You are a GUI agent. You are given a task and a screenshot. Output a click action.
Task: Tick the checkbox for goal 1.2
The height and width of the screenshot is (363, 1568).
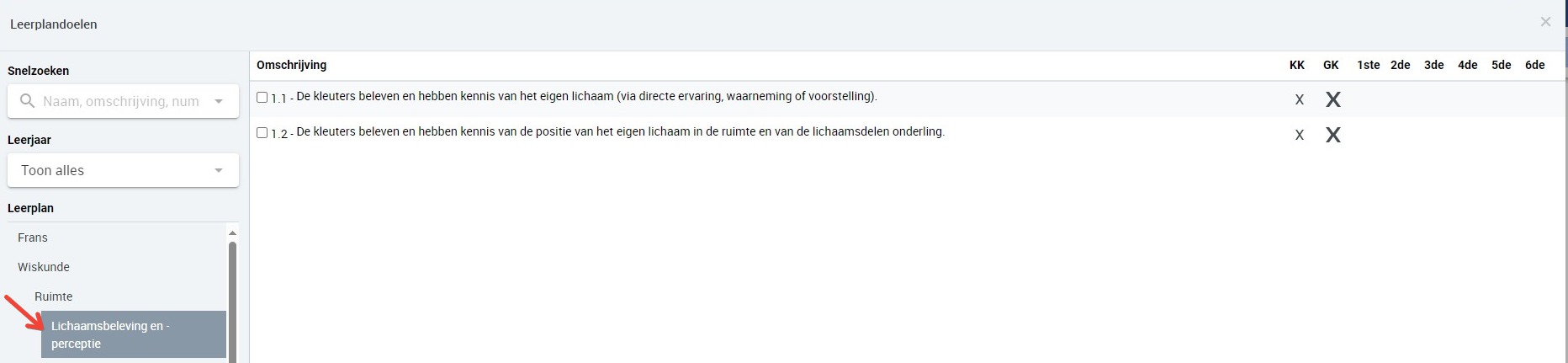262,133
